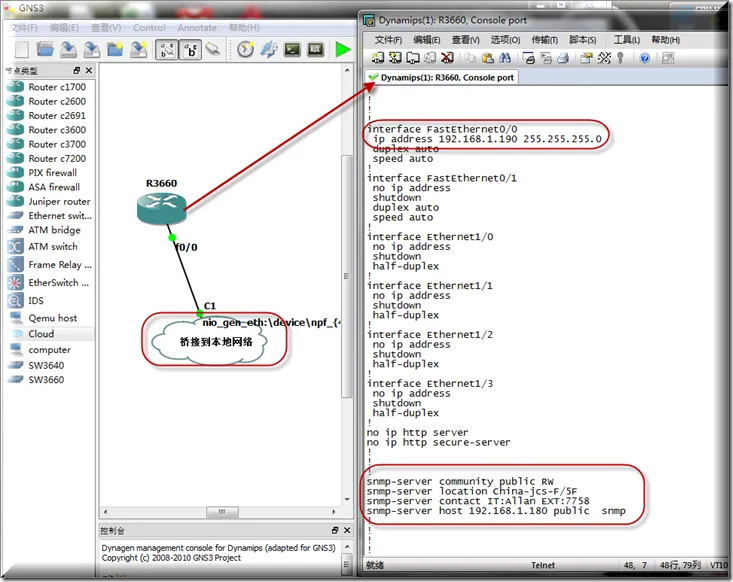Select Router c2600 in node types
The image size is (733, 582).
tap(50, 101)
